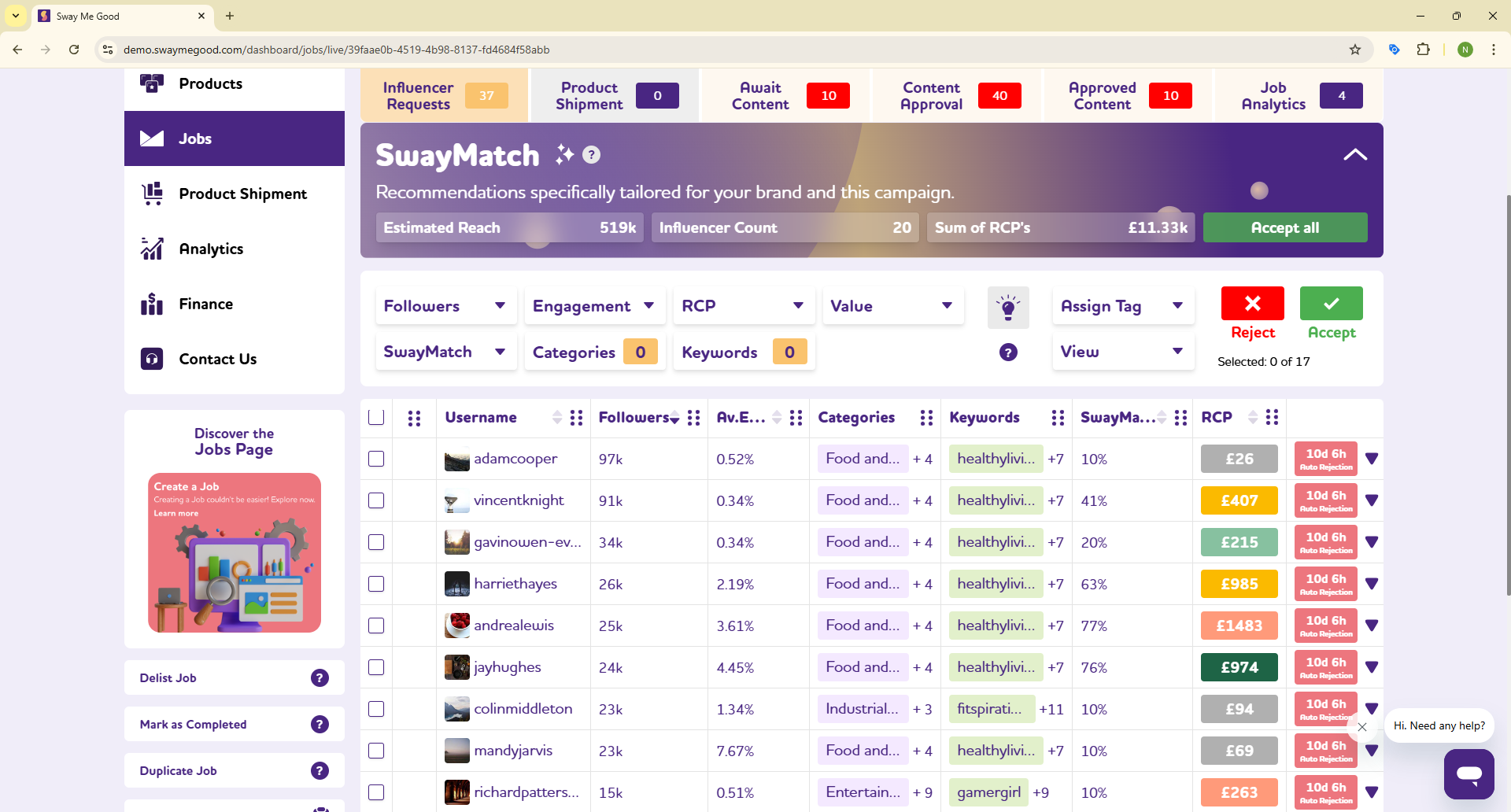Click the Product Shipment sidebar icon

point(152,194)
